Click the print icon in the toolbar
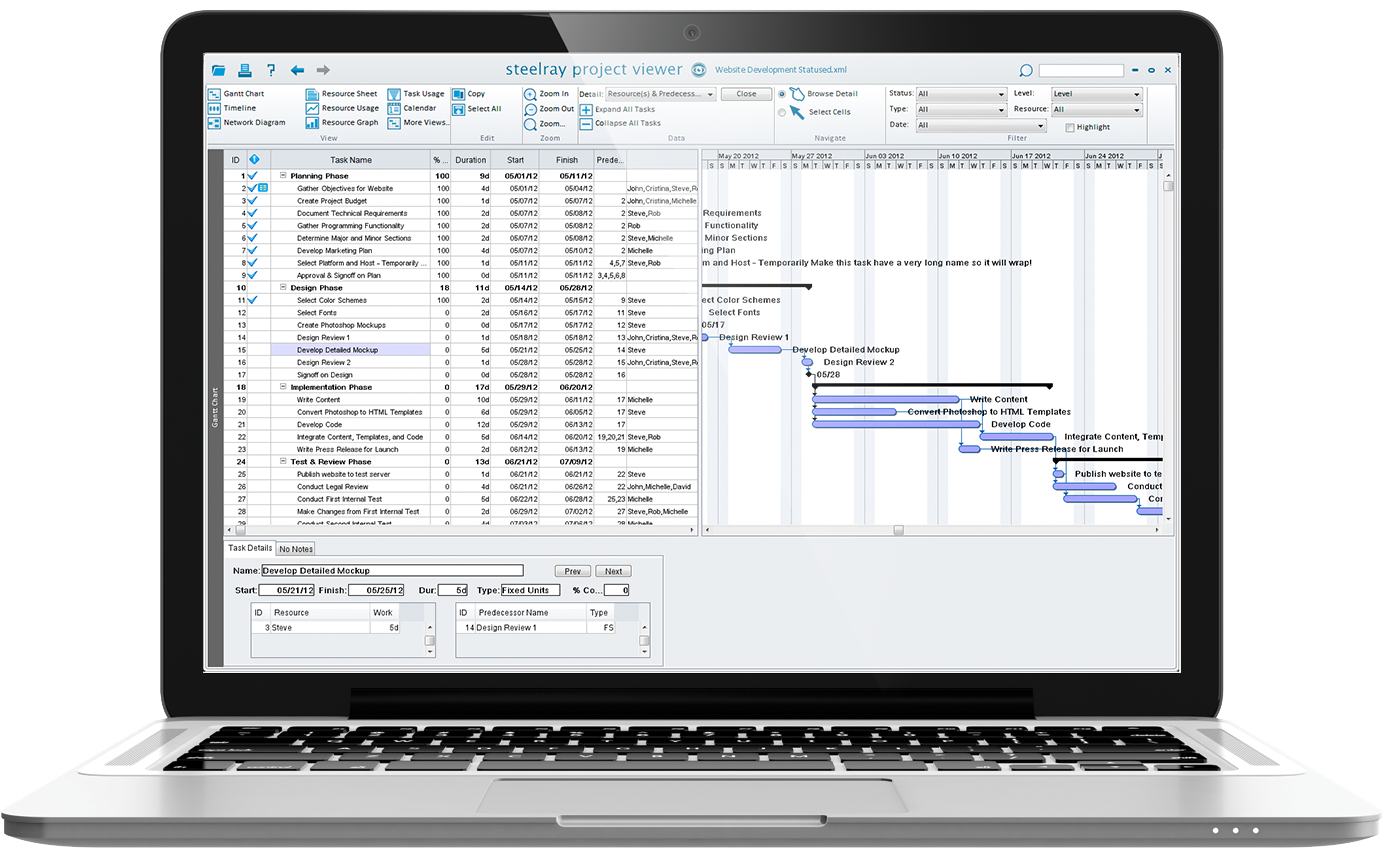The image size is (1386, 849). coord(245,70)
